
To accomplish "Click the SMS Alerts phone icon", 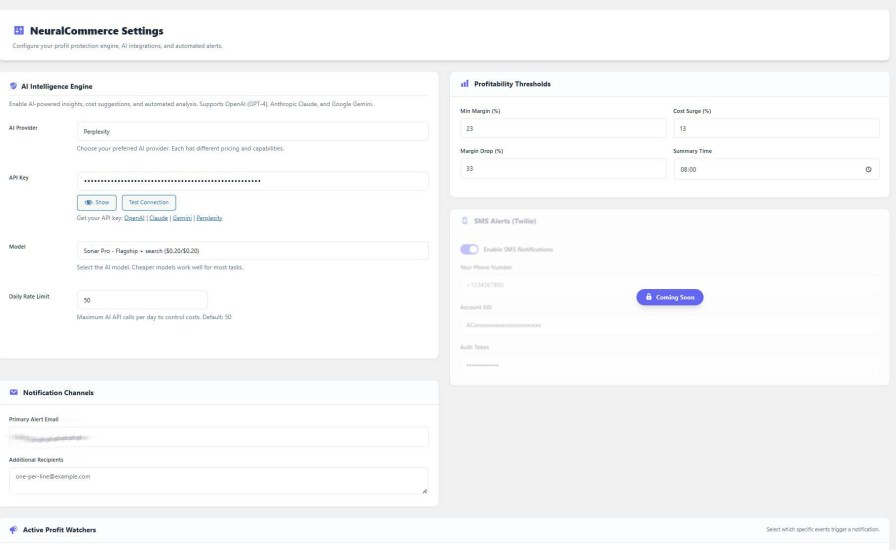I will (x=465, y=221).
